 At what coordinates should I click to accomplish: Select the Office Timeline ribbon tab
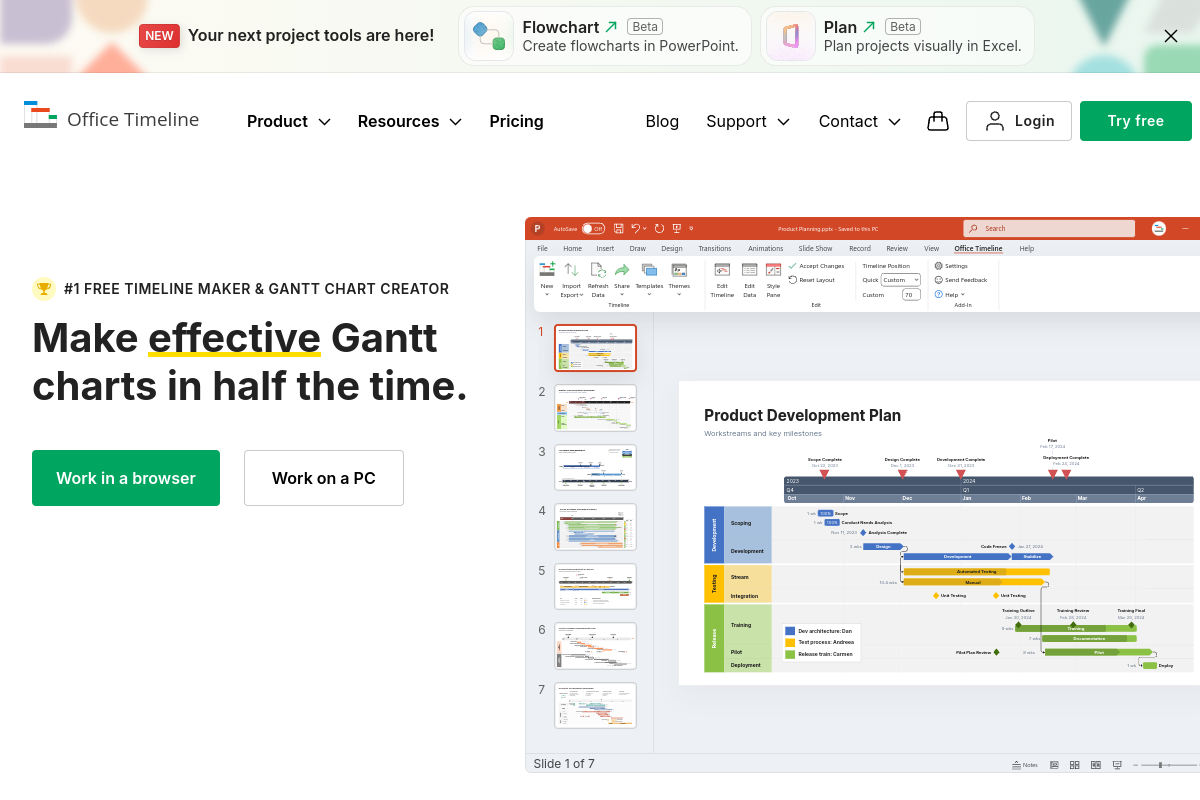978,248
